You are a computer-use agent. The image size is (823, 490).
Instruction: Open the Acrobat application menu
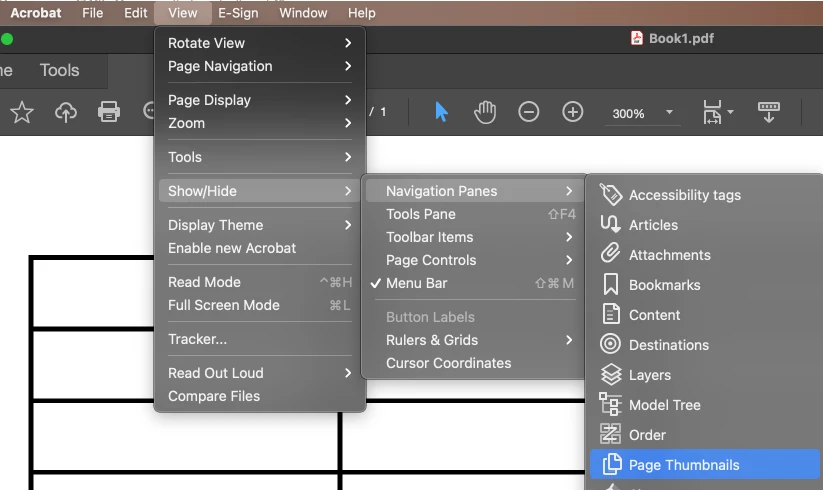tap(36, 13)
